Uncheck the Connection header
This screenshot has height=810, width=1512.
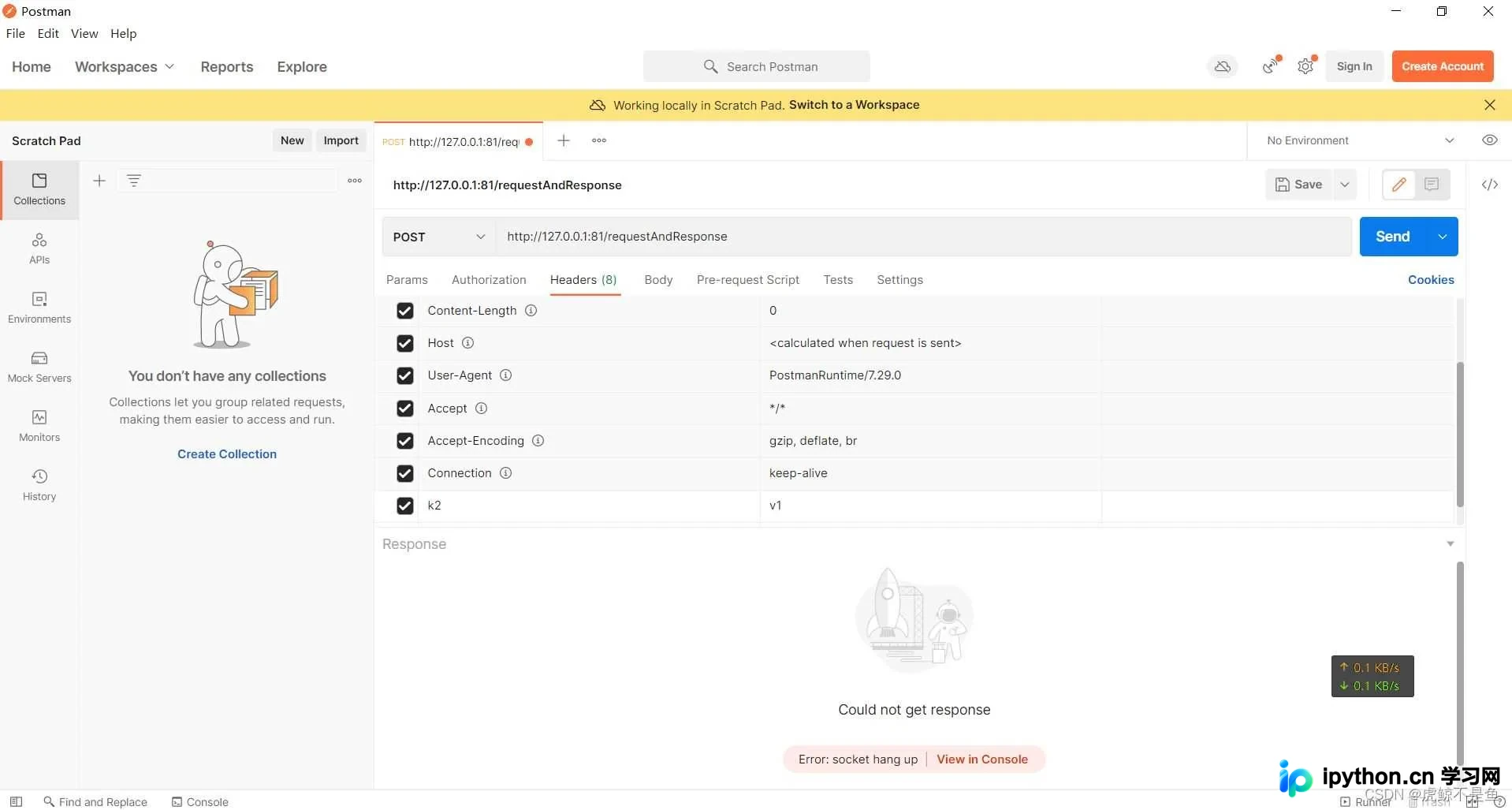click(x=405, y=473)
